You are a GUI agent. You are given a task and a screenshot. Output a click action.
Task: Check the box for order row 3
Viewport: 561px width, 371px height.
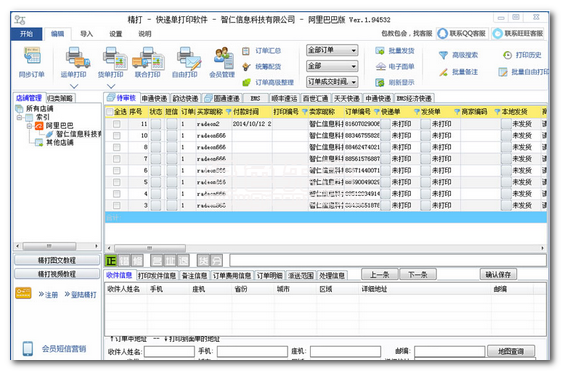point(117,205)
